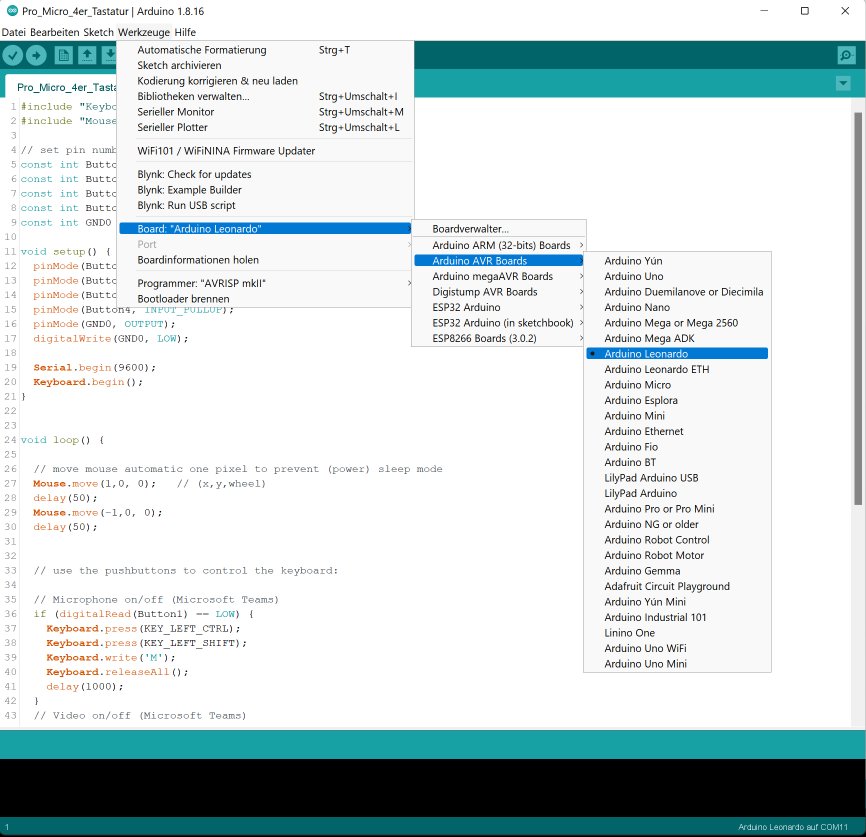Screen dimensions: 866x837
Task: Click the Pro_Micro_4er_Tastatur sketch tab
Action: coord(62,87)
